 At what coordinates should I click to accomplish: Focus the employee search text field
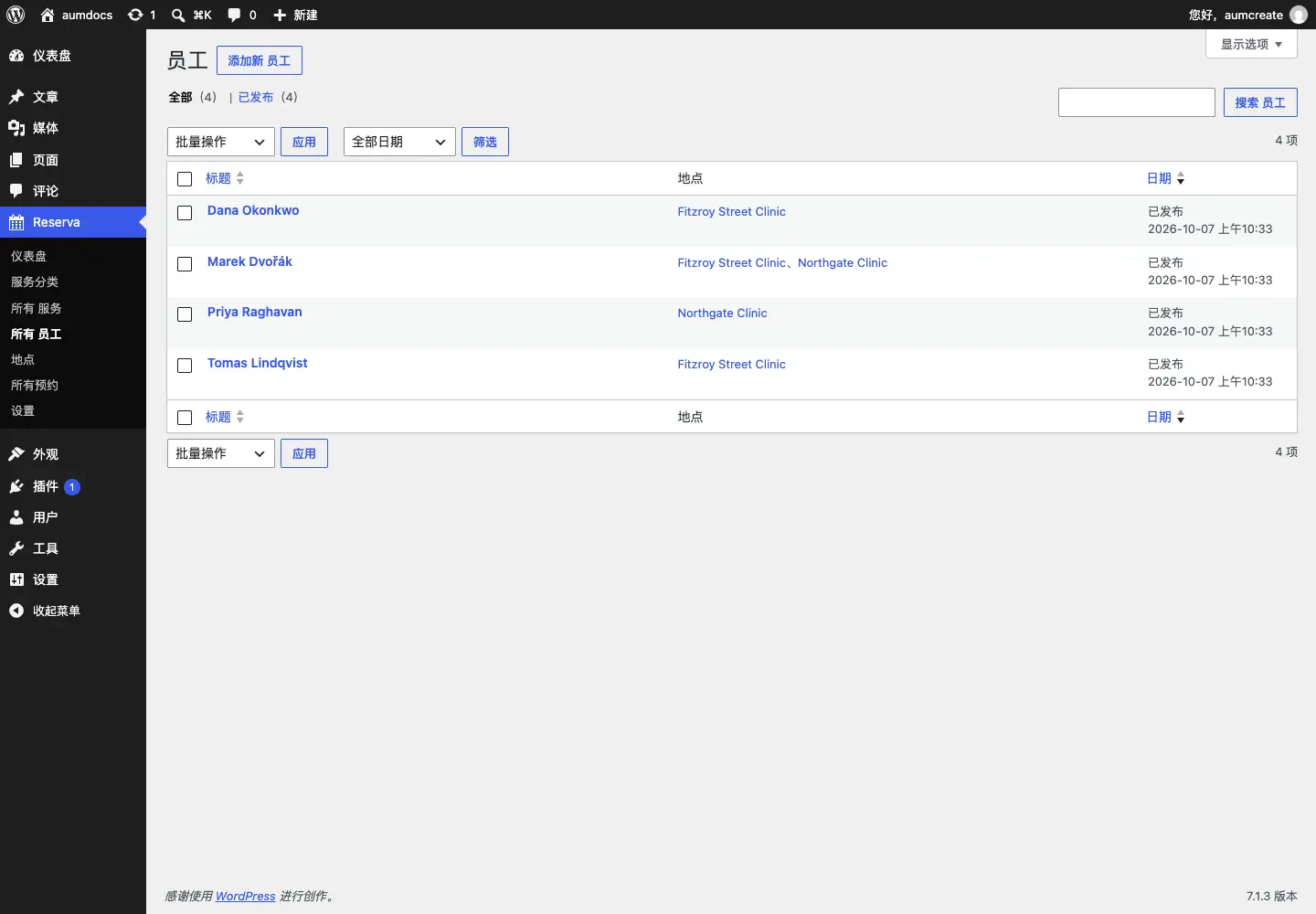coord(1137,102)
